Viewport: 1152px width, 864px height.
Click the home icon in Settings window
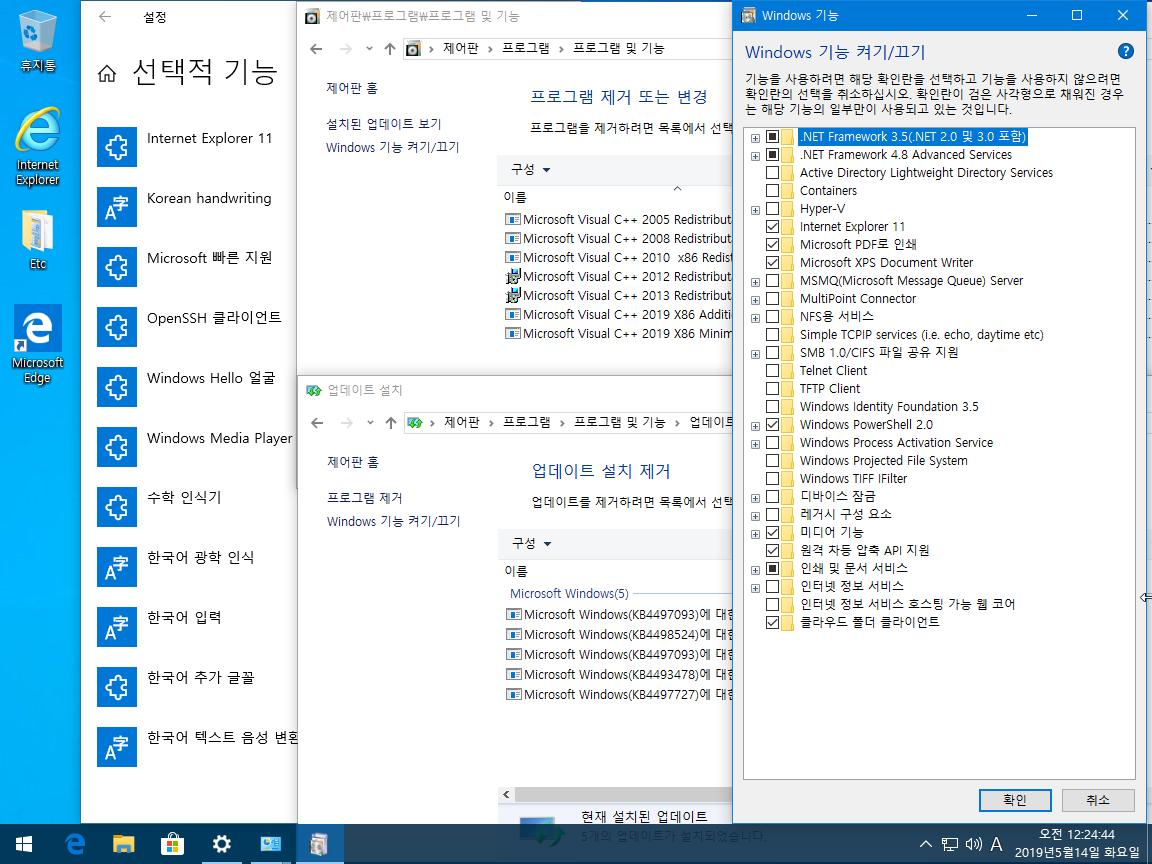tap(107, 73)
